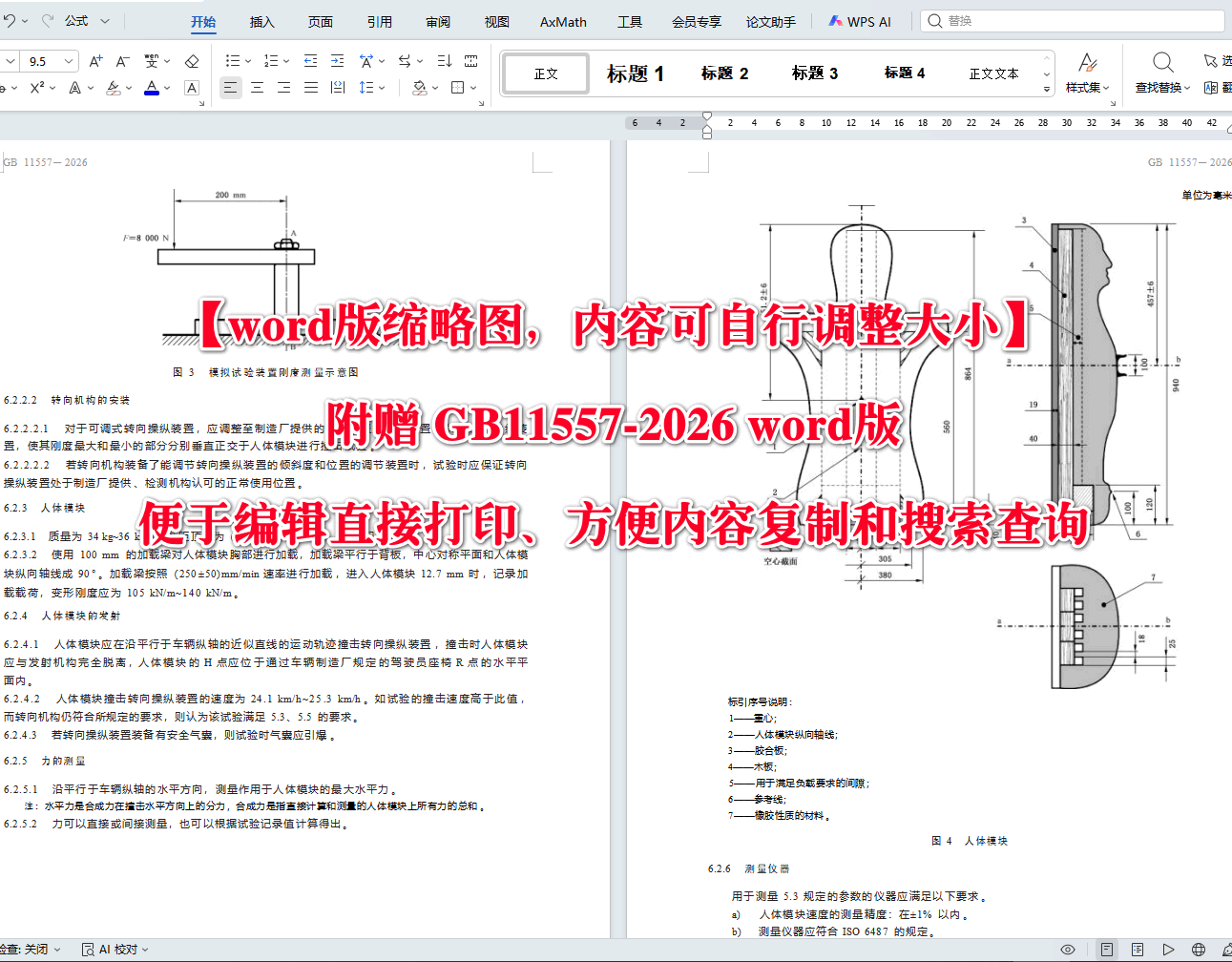Switch to page layout view icon
1232x962 pixels.
pyautogui.click(x=1106, y=950)
